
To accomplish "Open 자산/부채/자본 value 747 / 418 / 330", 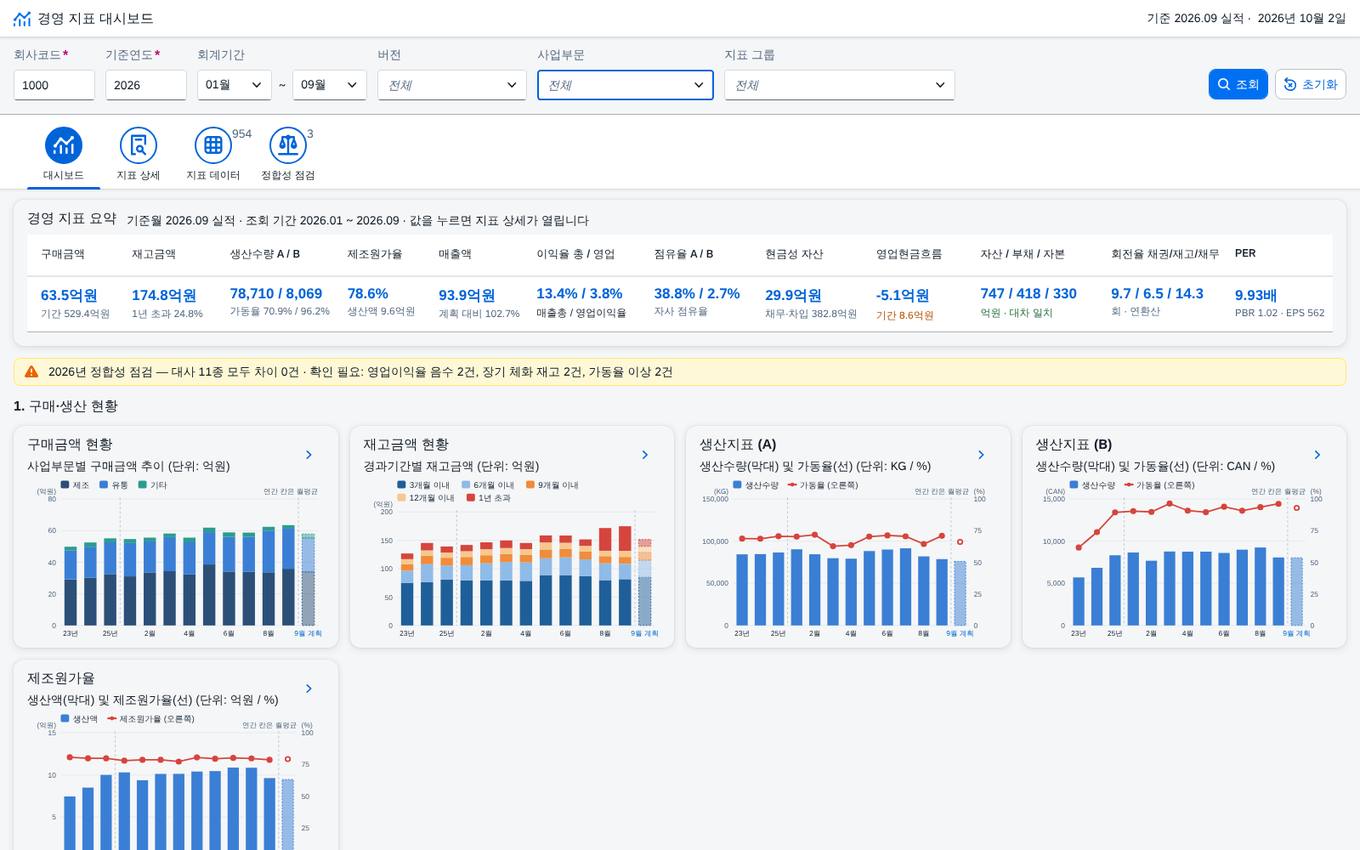I will pyautogui.click(x=1029, y=293).
